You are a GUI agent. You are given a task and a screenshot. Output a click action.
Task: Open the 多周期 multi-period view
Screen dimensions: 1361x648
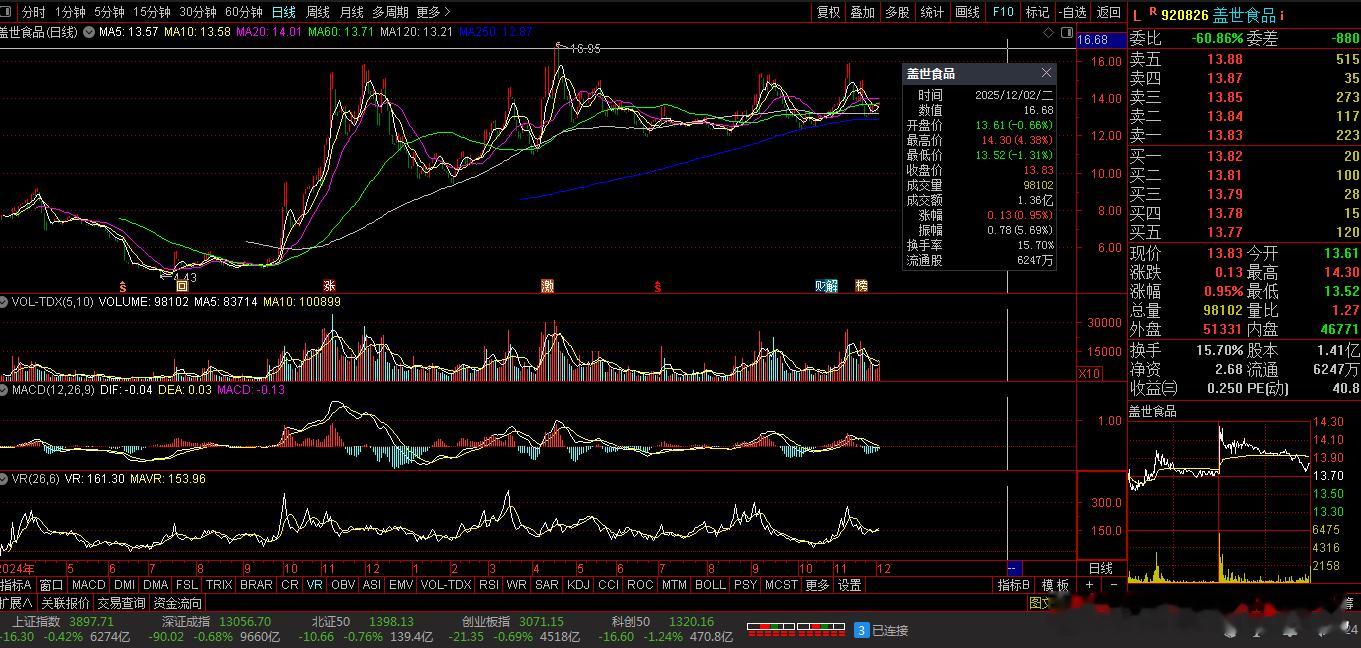tap(390, 12)
